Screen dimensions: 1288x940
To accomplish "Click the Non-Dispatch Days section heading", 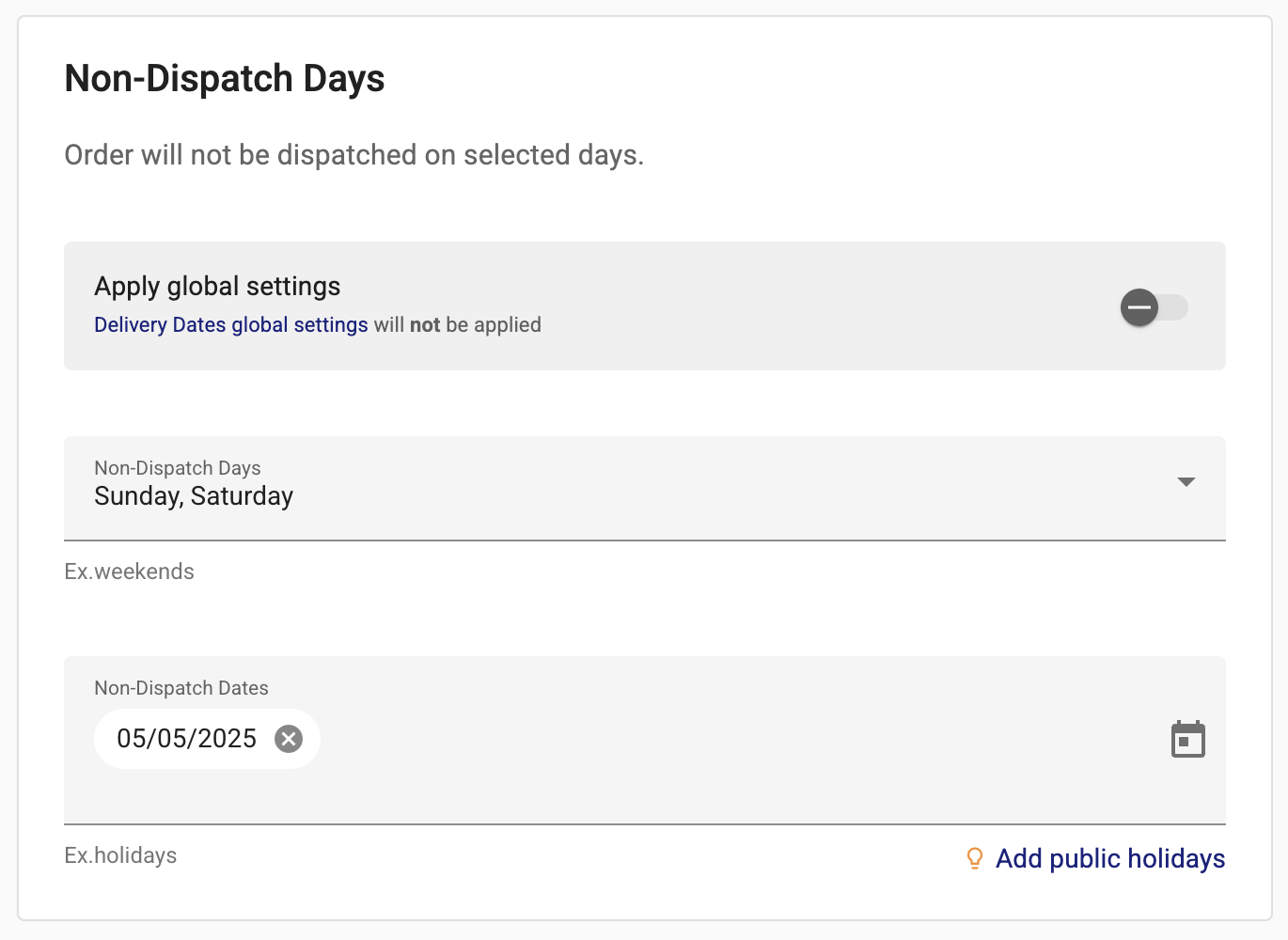I will pos(225,78).
